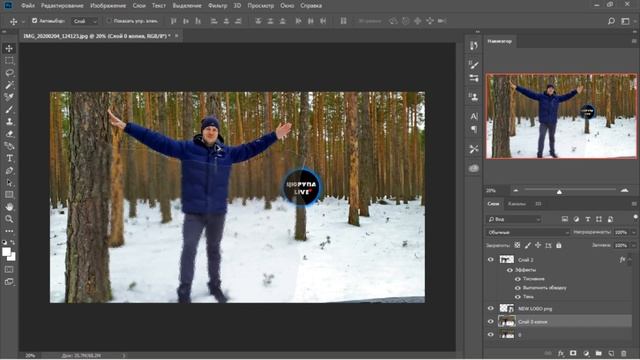Create a new layer group folder
This screenshot has height=360, width=640.
point(598,353)
